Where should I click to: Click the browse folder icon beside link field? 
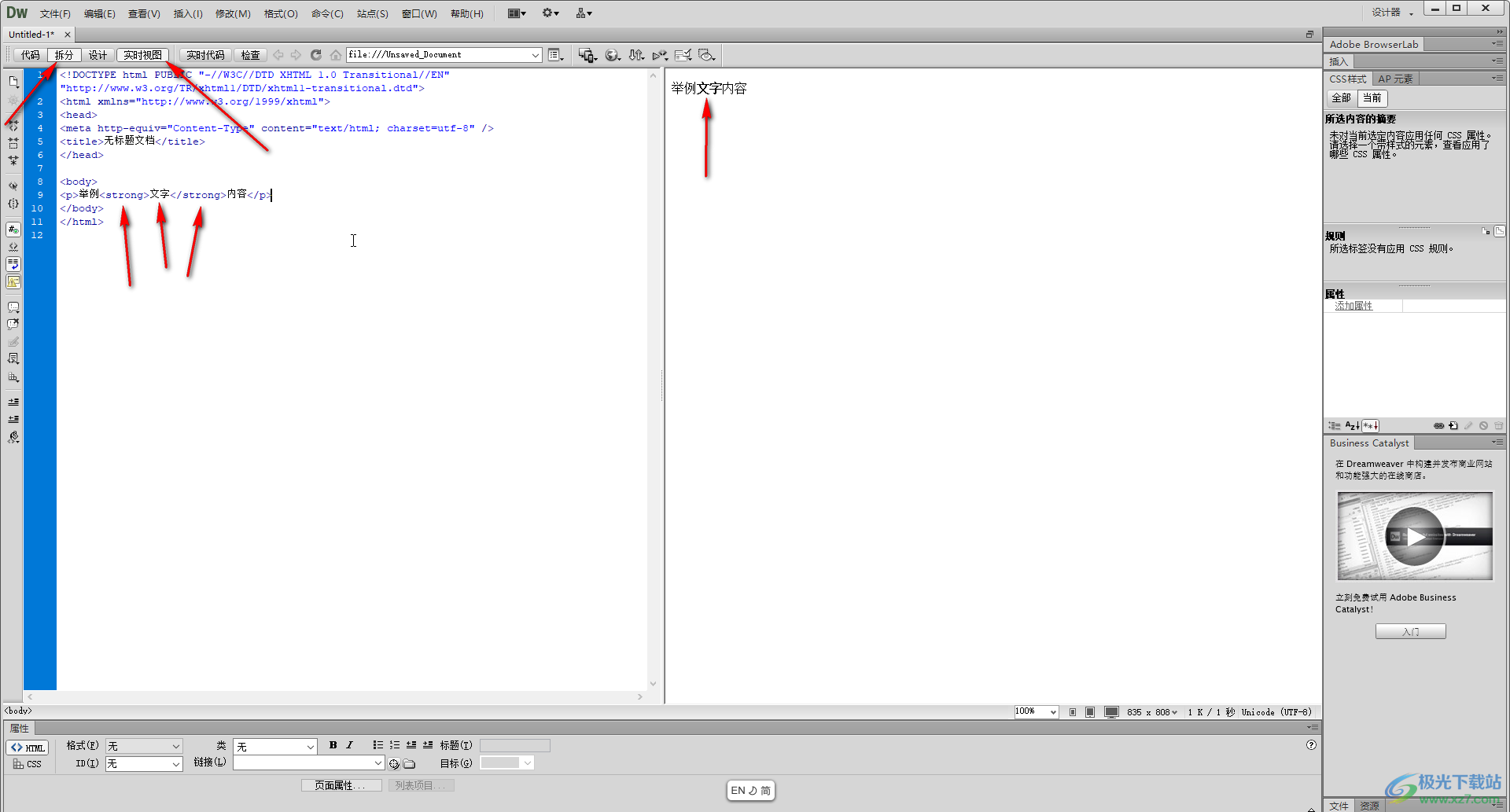point(410,763)
